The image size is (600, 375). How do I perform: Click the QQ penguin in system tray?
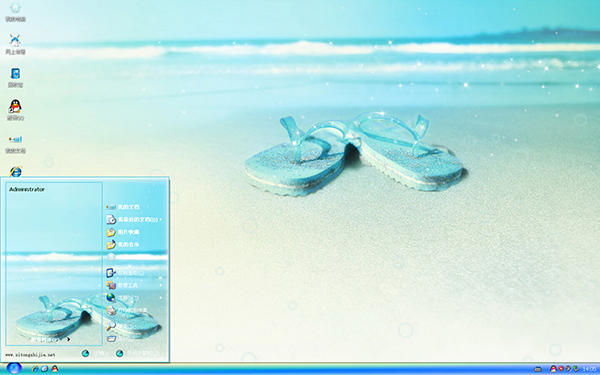coord(553,369)
